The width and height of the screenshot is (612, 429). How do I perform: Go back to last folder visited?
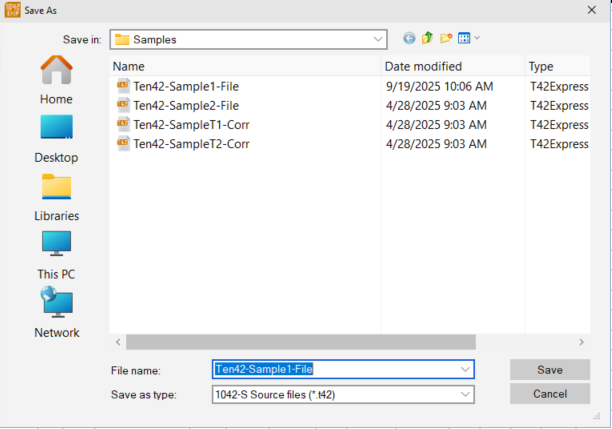coord(409,38)
